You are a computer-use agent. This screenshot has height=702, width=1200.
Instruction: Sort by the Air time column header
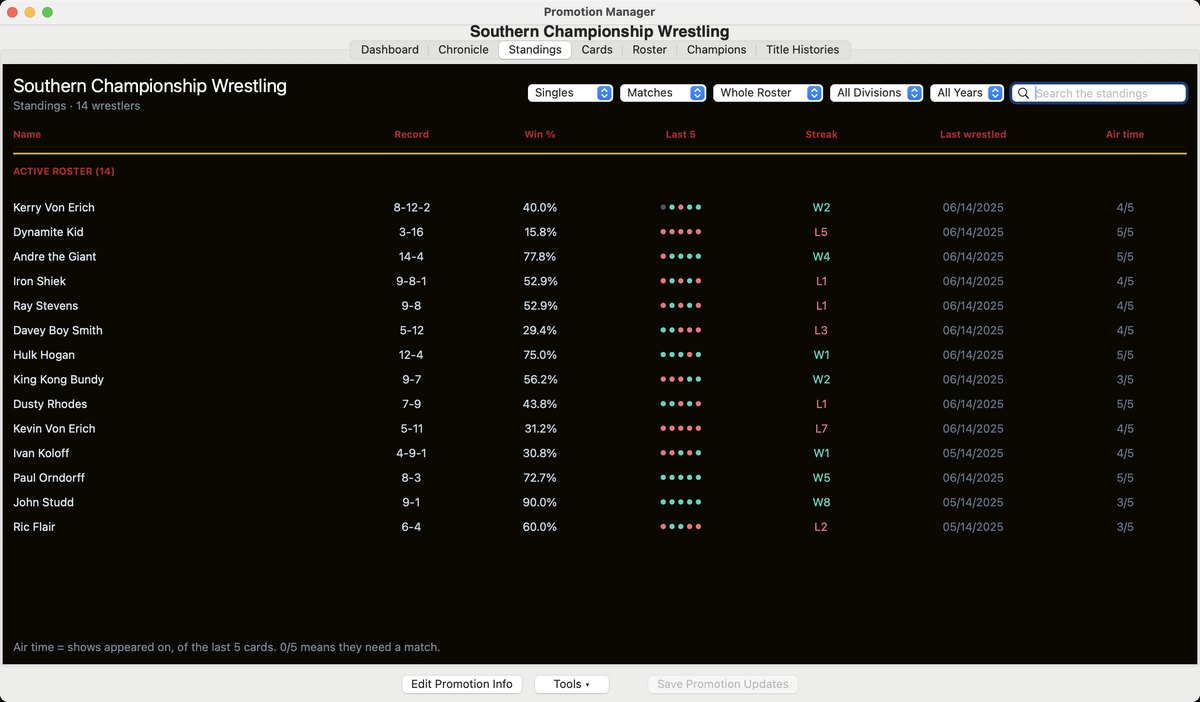[x=1125, y=134]
